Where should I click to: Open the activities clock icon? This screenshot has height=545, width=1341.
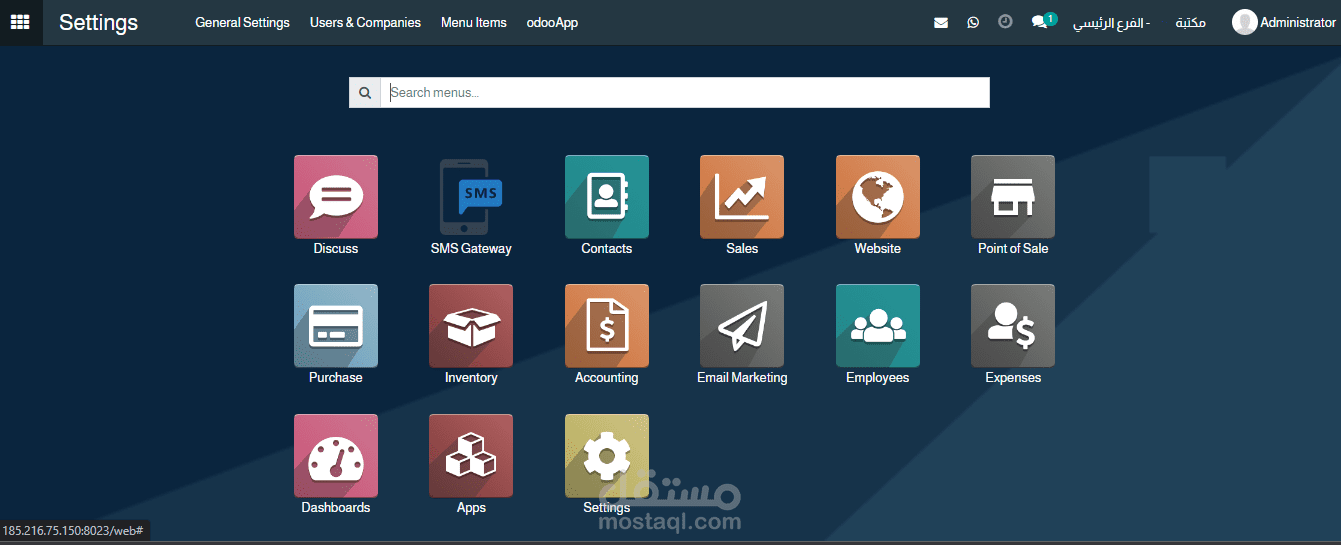pos(1005,21)
